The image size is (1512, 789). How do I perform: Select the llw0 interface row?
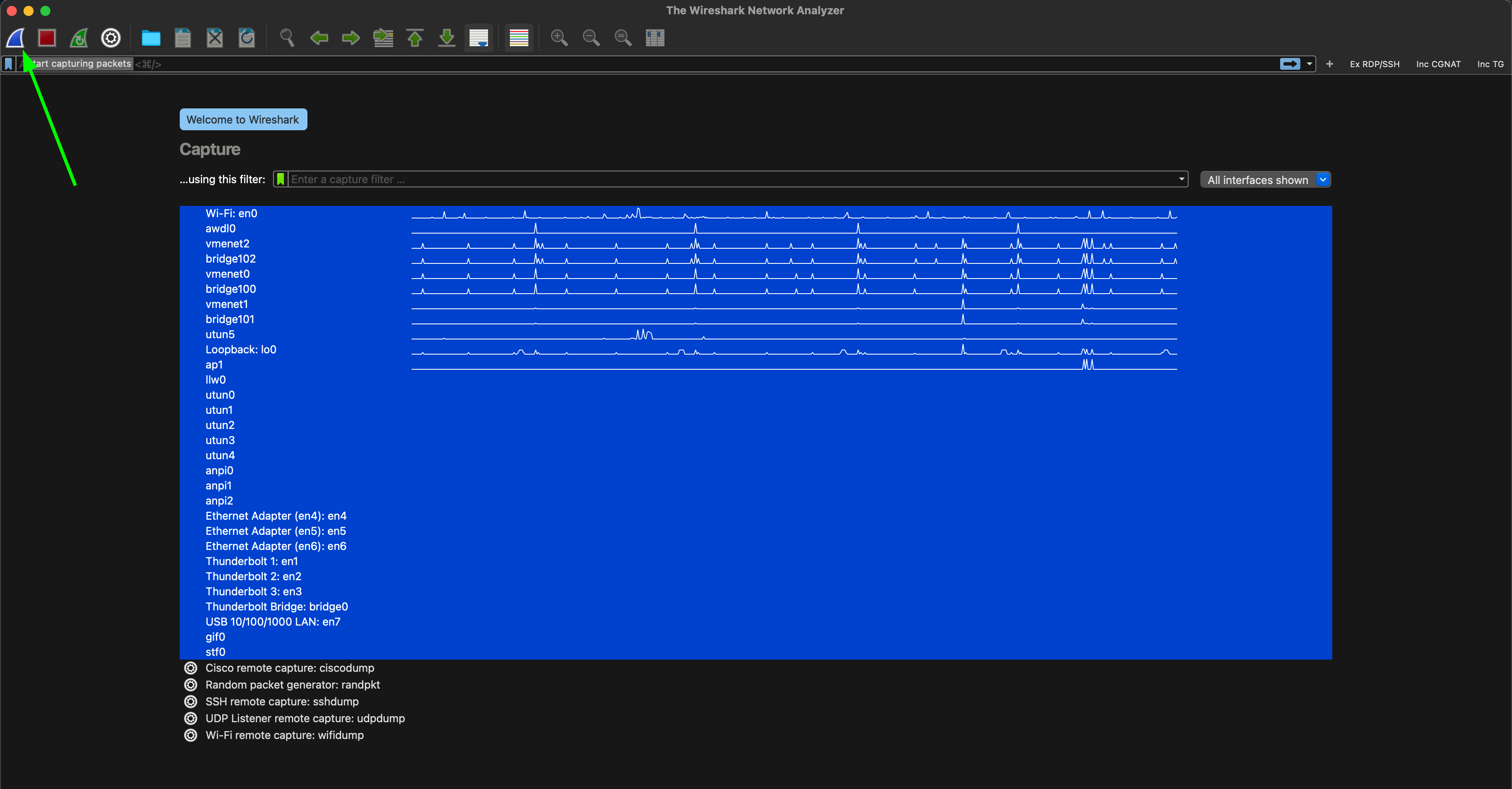click(x=756, y=380)
